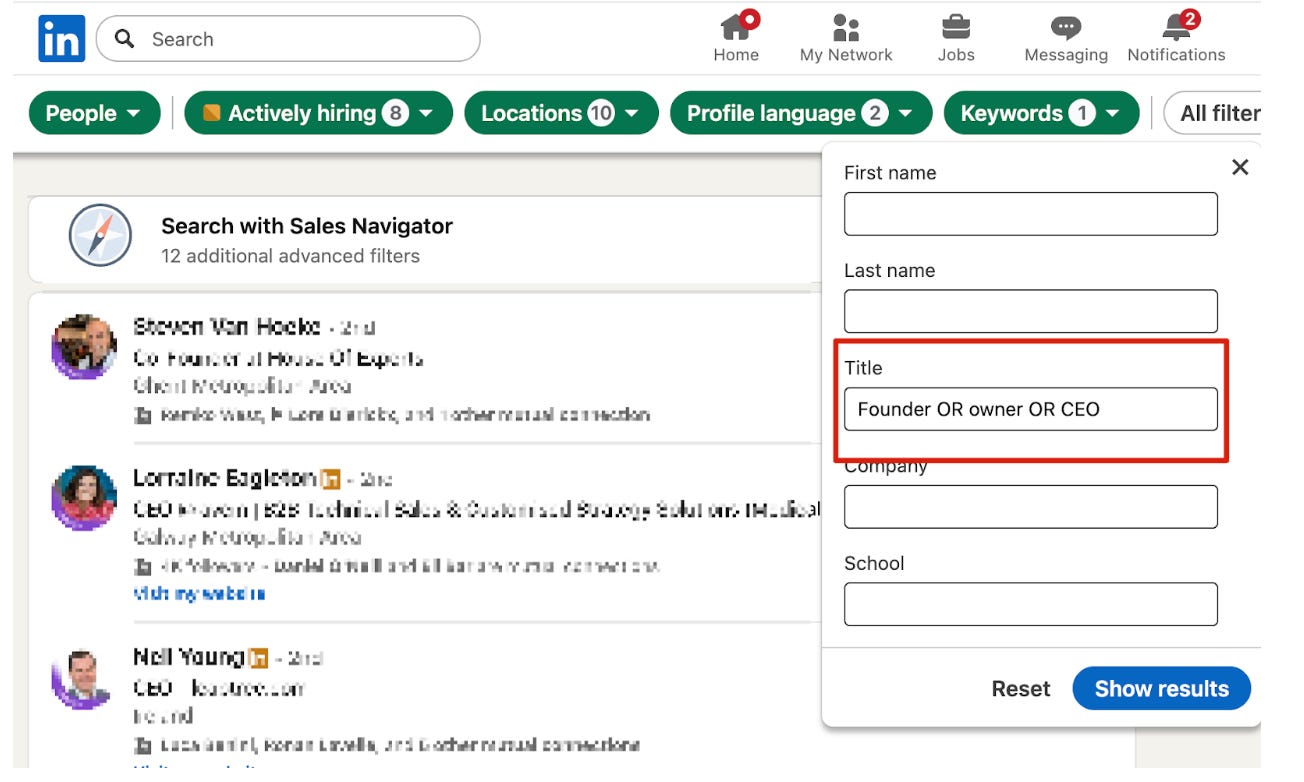Click the LinkedIn badge beside Lorraine Eagleton
This screenshot has width=1304, height=782.
tap(331, 479)
